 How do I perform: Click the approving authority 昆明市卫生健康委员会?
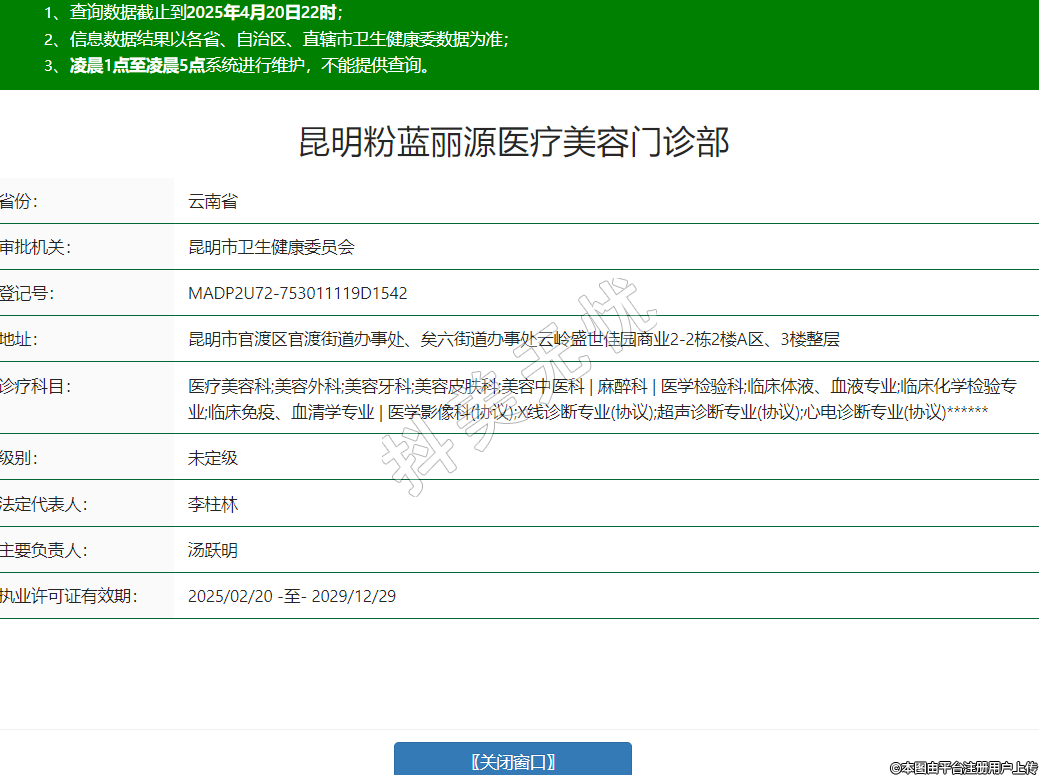click(x=271, y=247)
